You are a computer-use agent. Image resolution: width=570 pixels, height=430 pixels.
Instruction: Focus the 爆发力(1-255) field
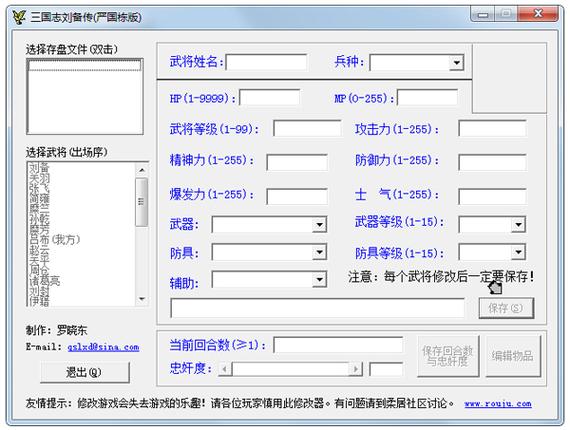(x=297, y=196)
